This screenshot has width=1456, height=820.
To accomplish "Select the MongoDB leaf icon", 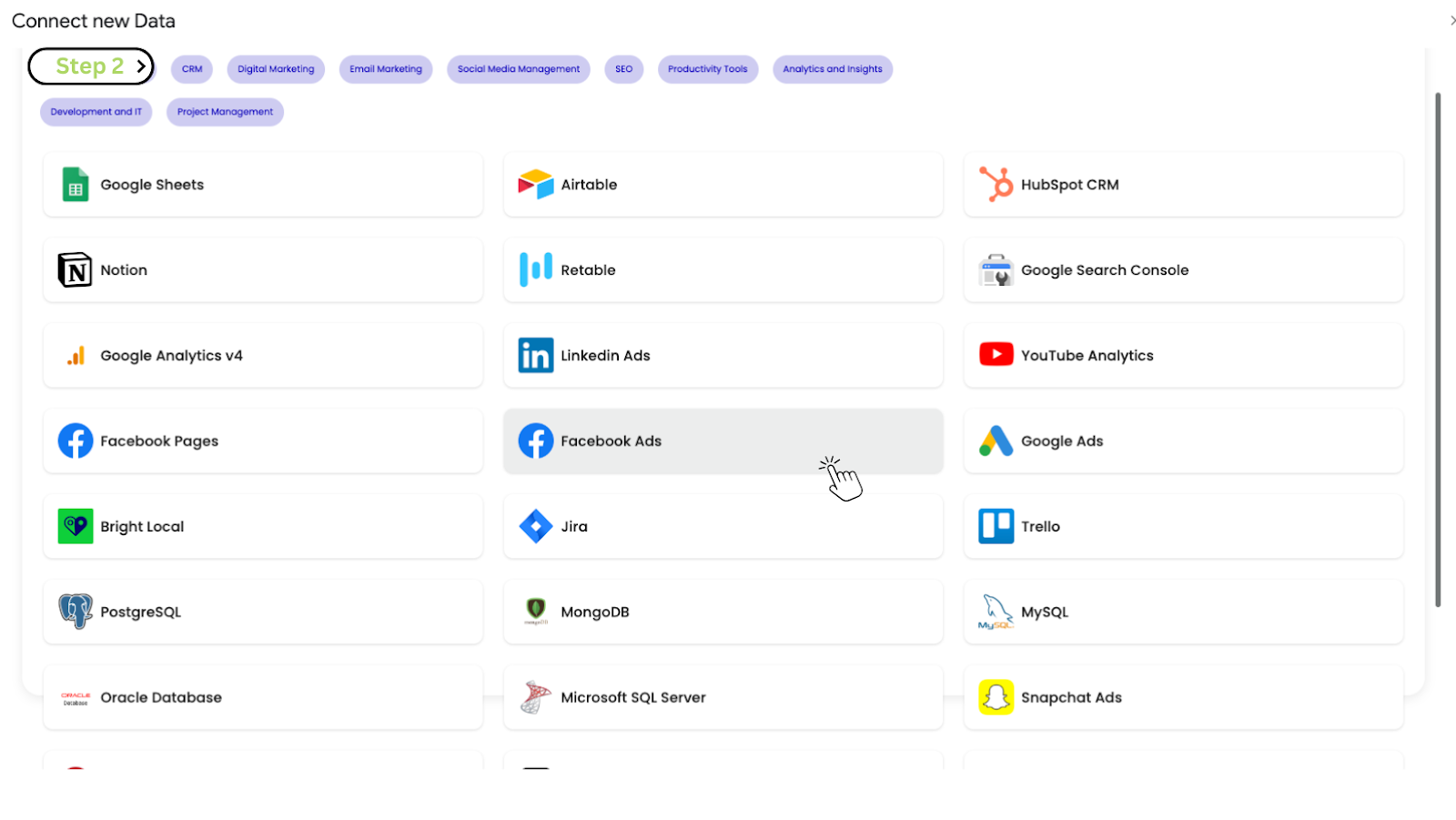I will 536,611.
